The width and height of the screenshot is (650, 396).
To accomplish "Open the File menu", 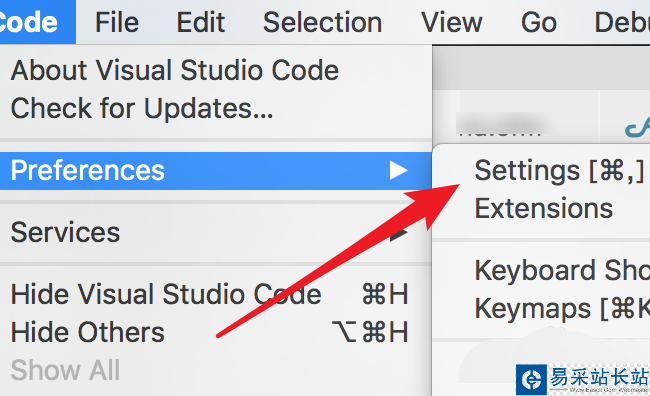I will 117,22.
